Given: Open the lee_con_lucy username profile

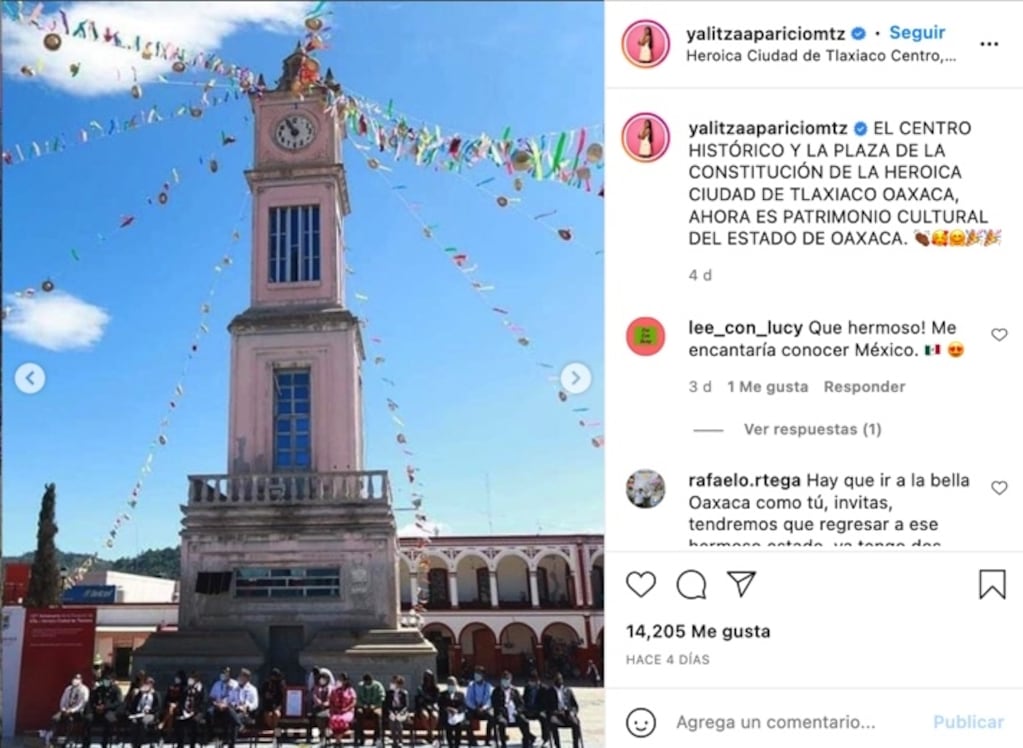Looking at the screenshot, I should pyautogui.click(x=745, y=328).
